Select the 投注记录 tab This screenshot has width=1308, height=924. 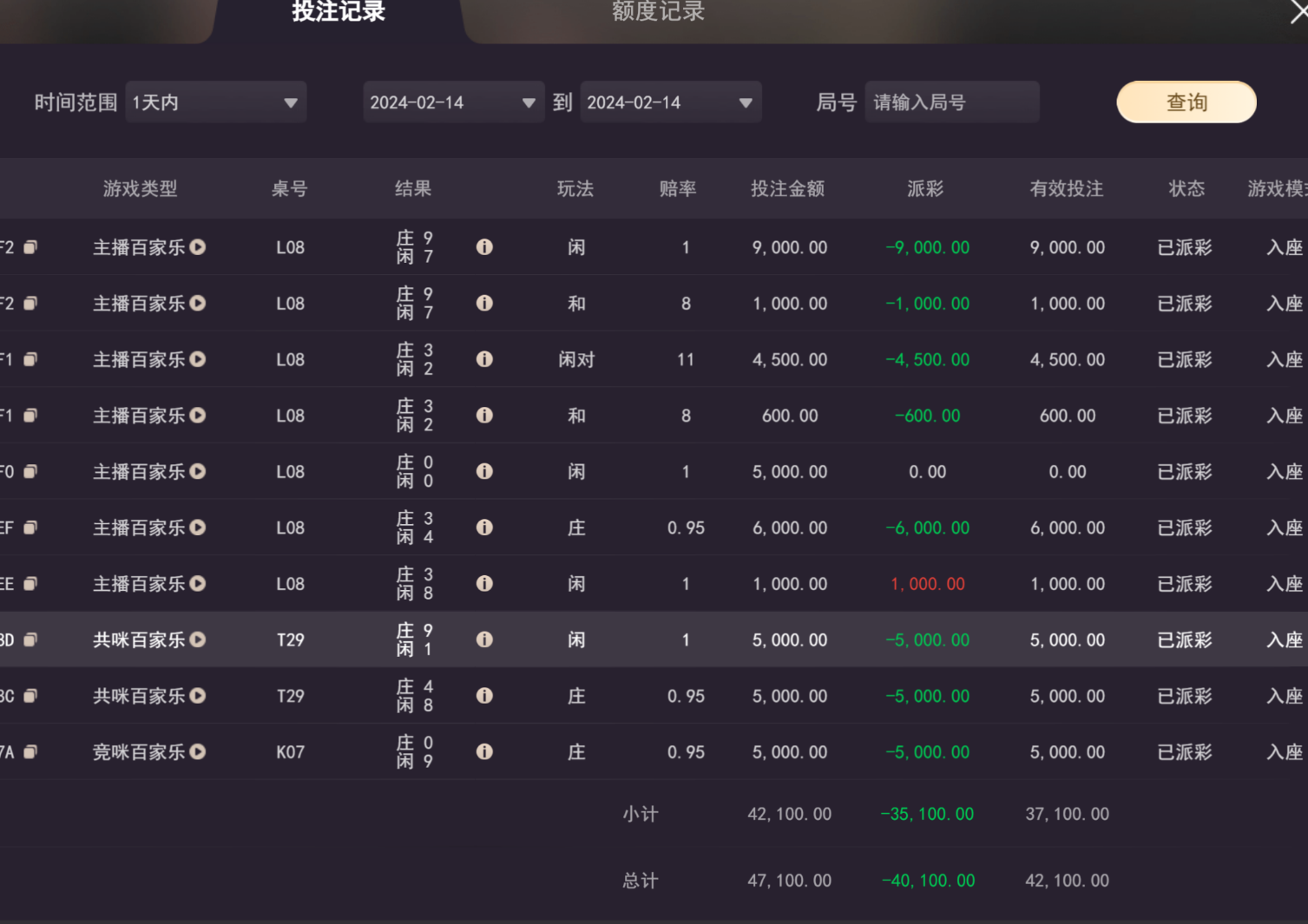[339, 12]
